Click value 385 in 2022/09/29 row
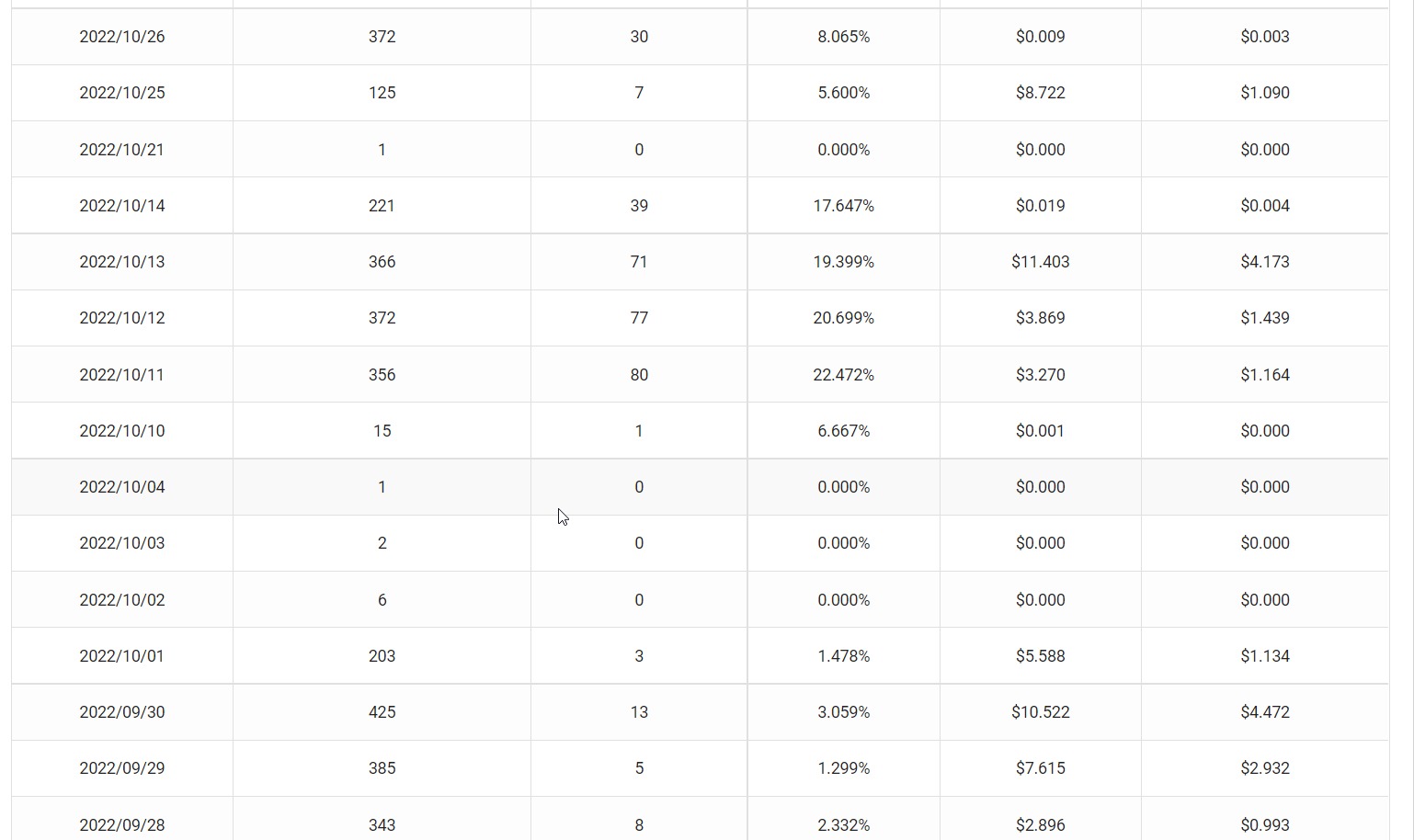 pos(382,768)
